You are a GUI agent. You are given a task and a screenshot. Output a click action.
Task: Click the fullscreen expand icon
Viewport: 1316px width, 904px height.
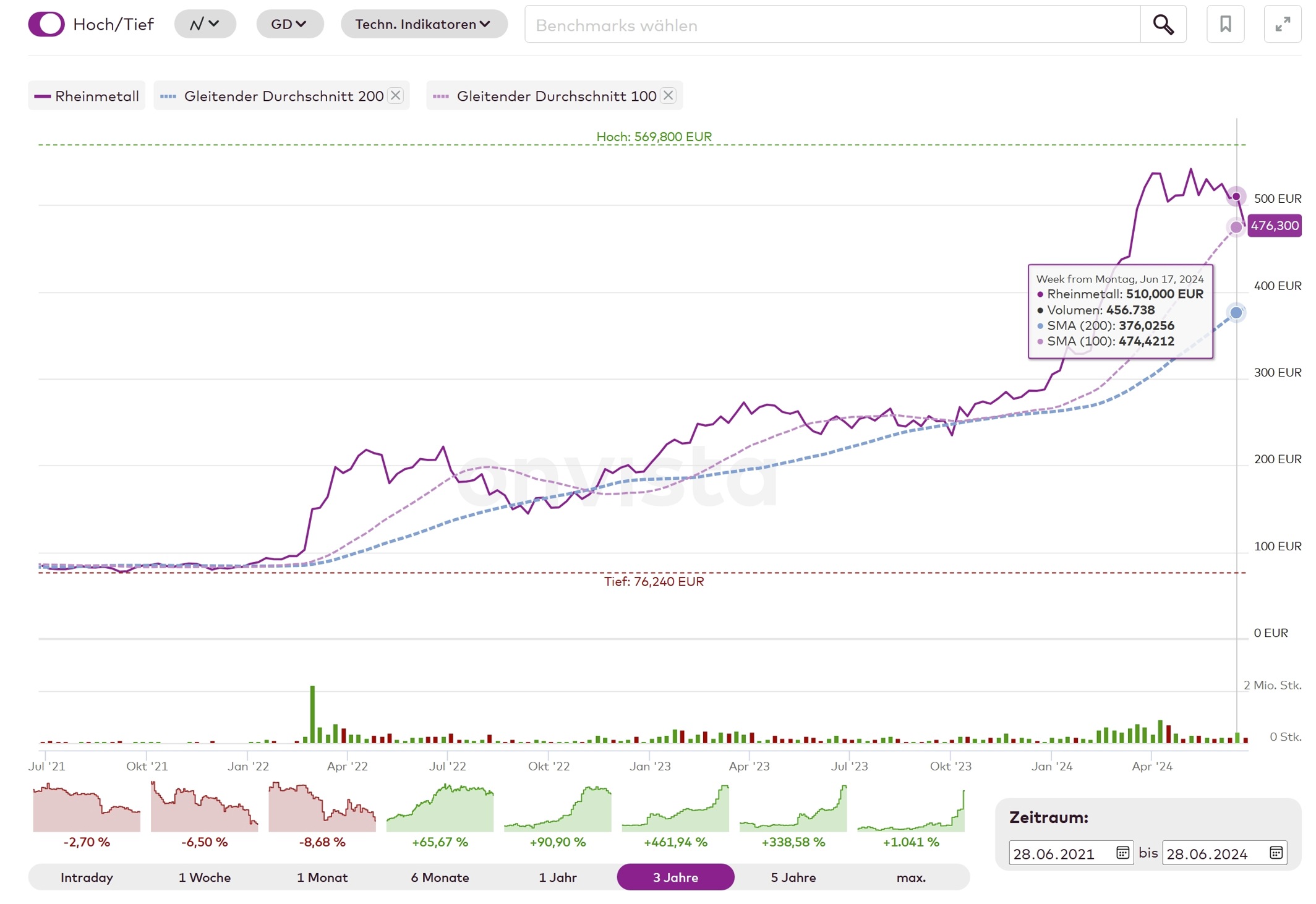[1283, 24]
